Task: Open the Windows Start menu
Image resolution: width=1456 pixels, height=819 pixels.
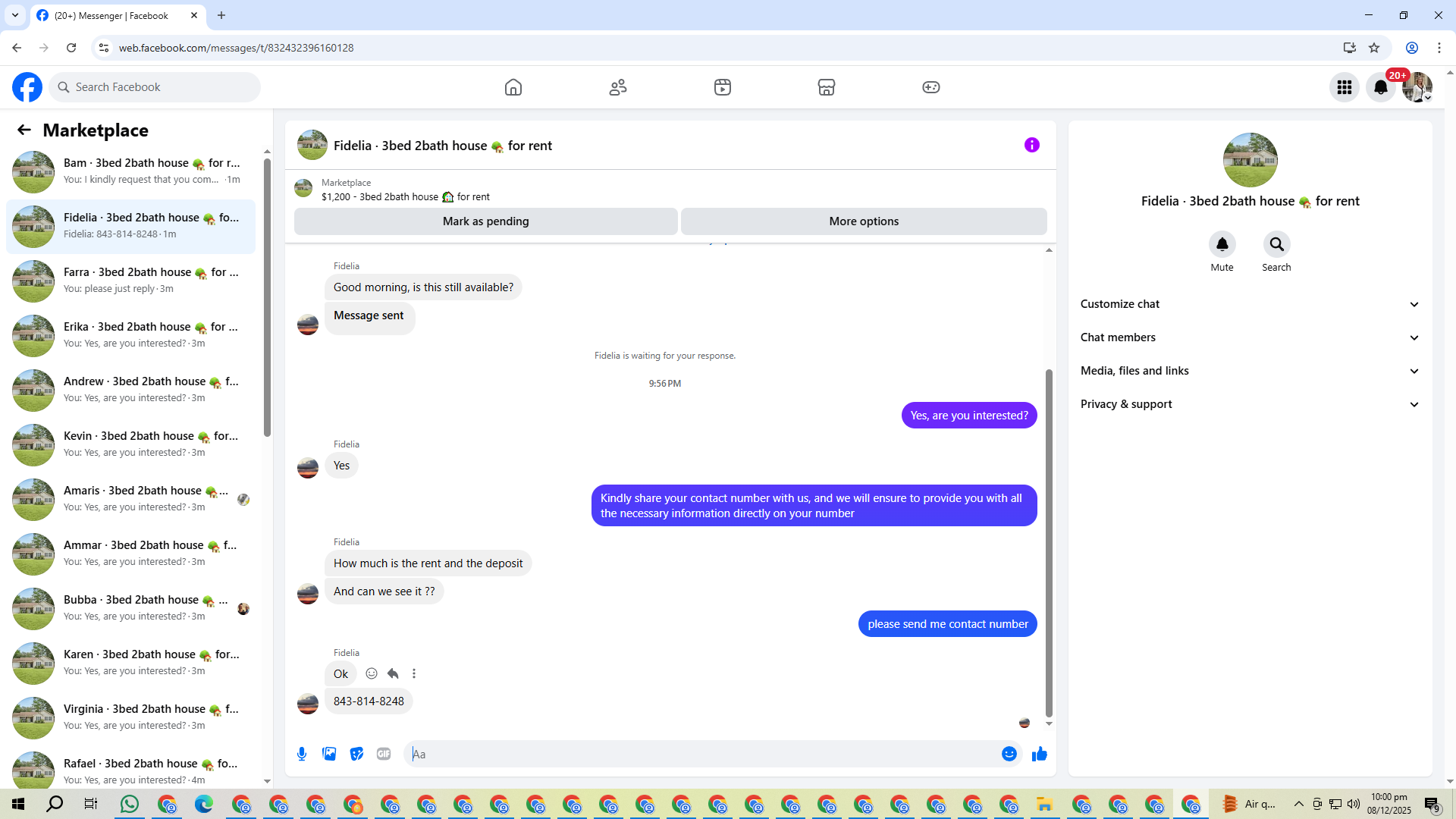Action: 18,804
